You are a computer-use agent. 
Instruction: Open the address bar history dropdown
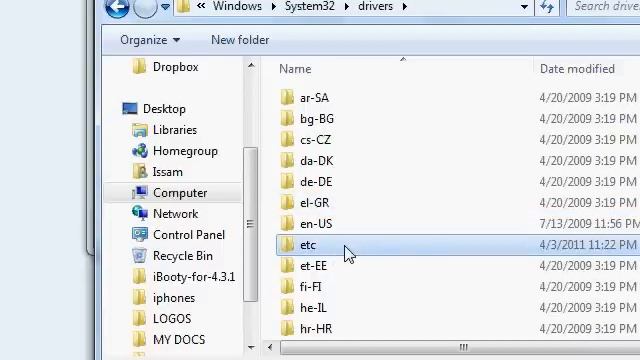tap(524, 7)
